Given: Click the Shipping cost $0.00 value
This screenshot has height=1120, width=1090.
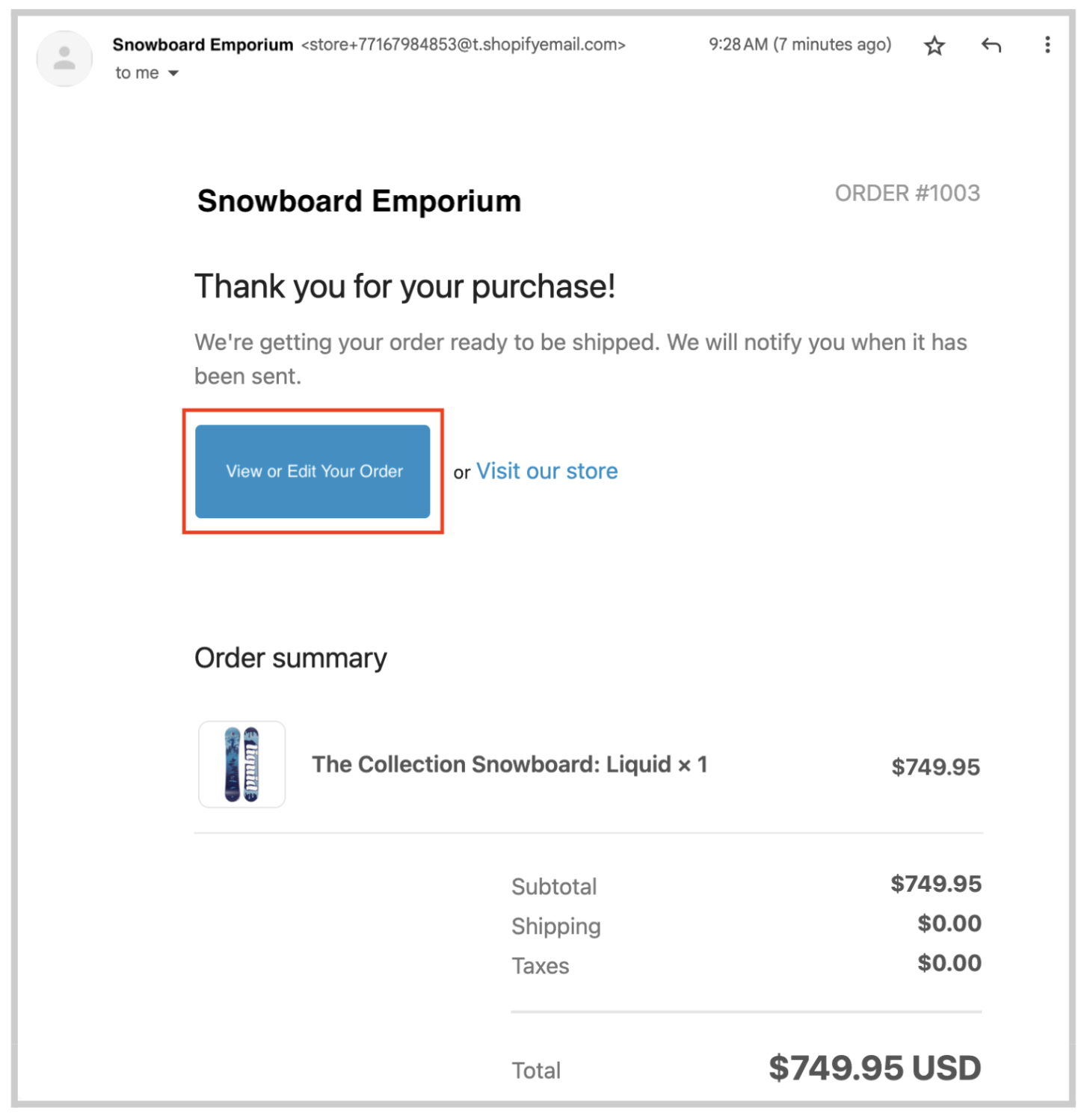Looking at the screenshot, I should tap(949, 923).
